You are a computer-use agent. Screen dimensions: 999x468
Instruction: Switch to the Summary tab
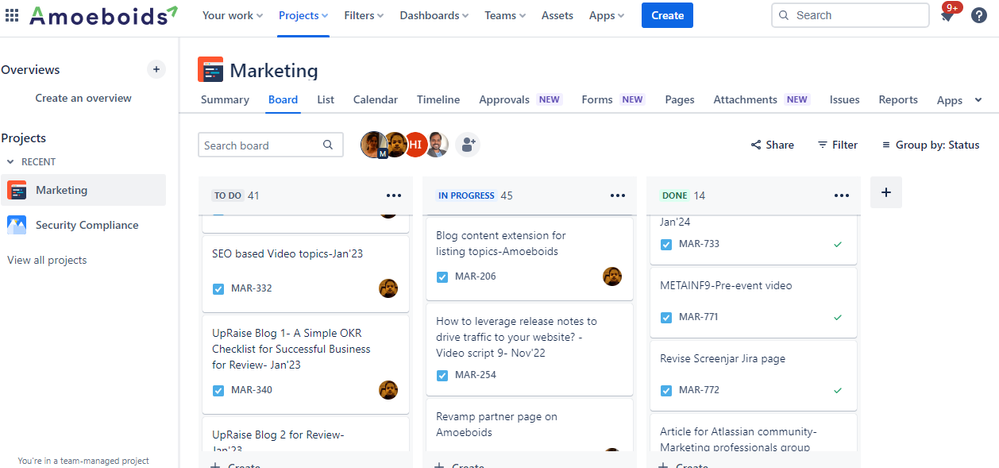pyautogui.click(x=225, y=99)
